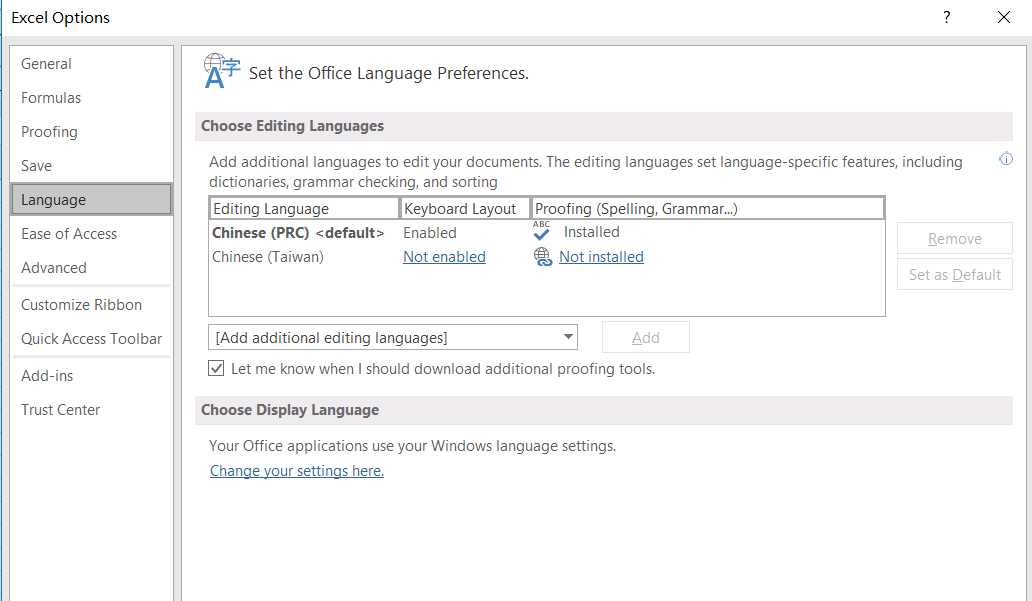Click the Office language preferences globe icon
This screenshot has height=601, width=1032.
point(222,71)
